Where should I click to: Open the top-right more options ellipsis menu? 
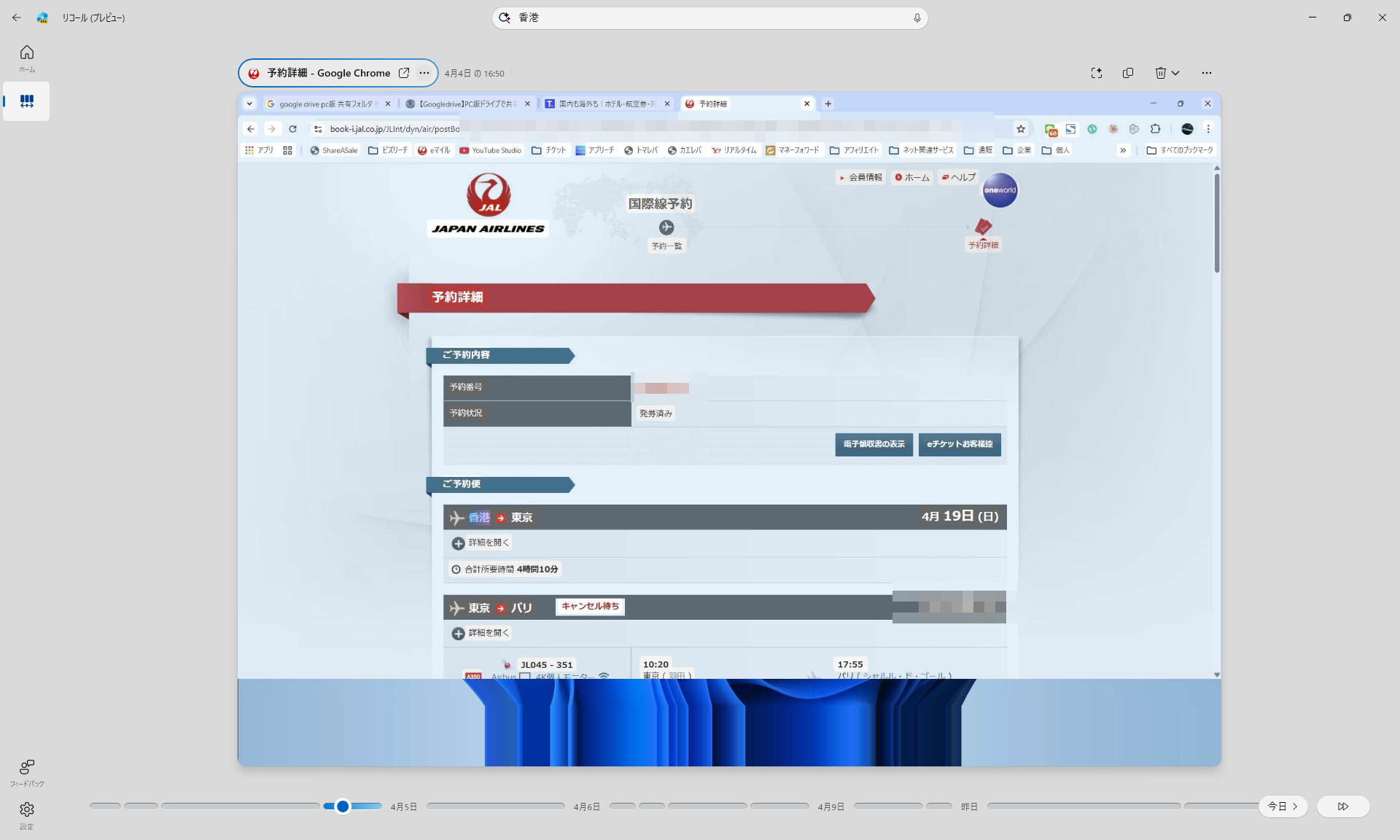pyautogui.click(x=1207, y=73)
